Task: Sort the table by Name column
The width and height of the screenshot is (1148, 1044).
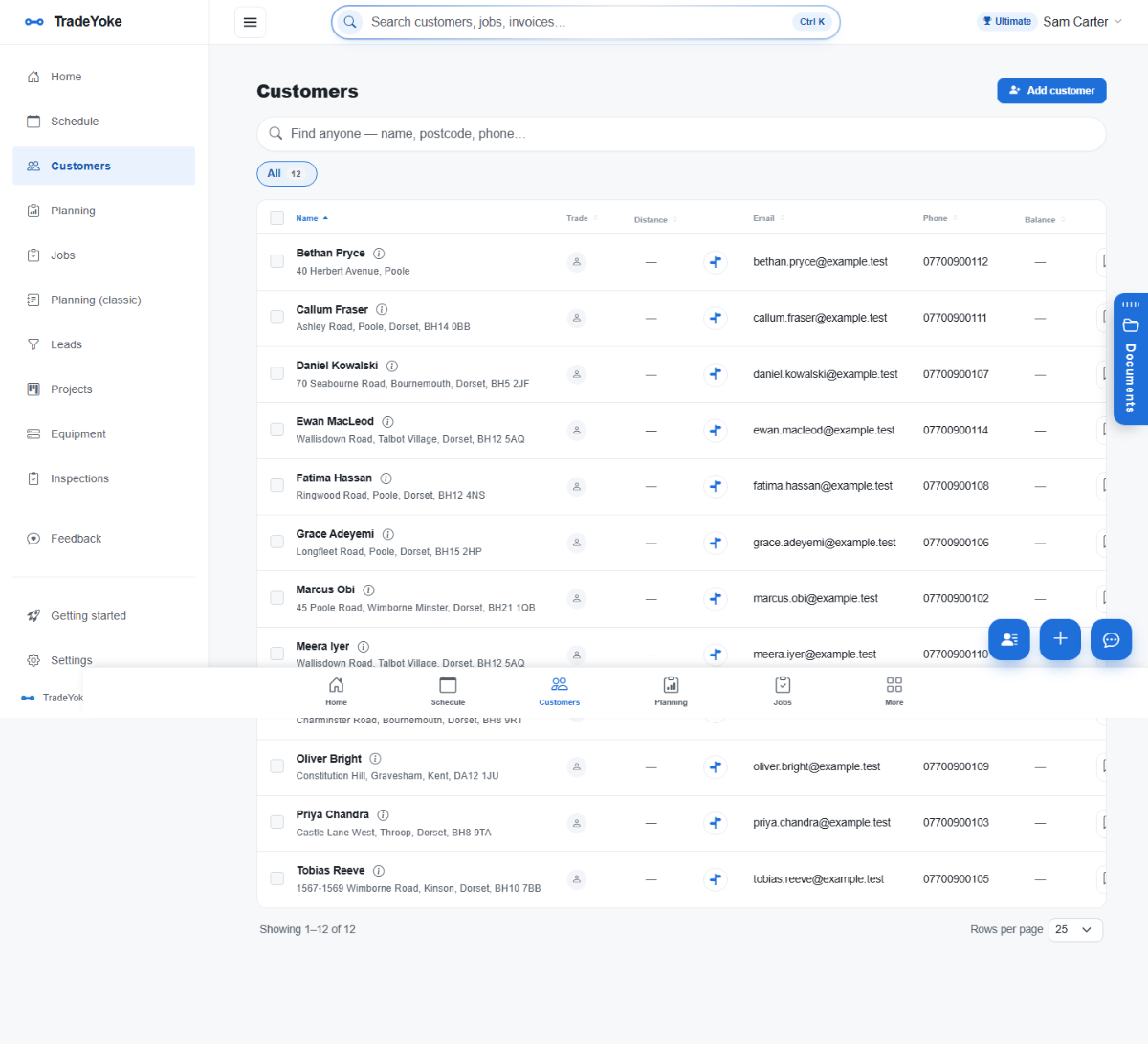Action: tap(312, 218)
